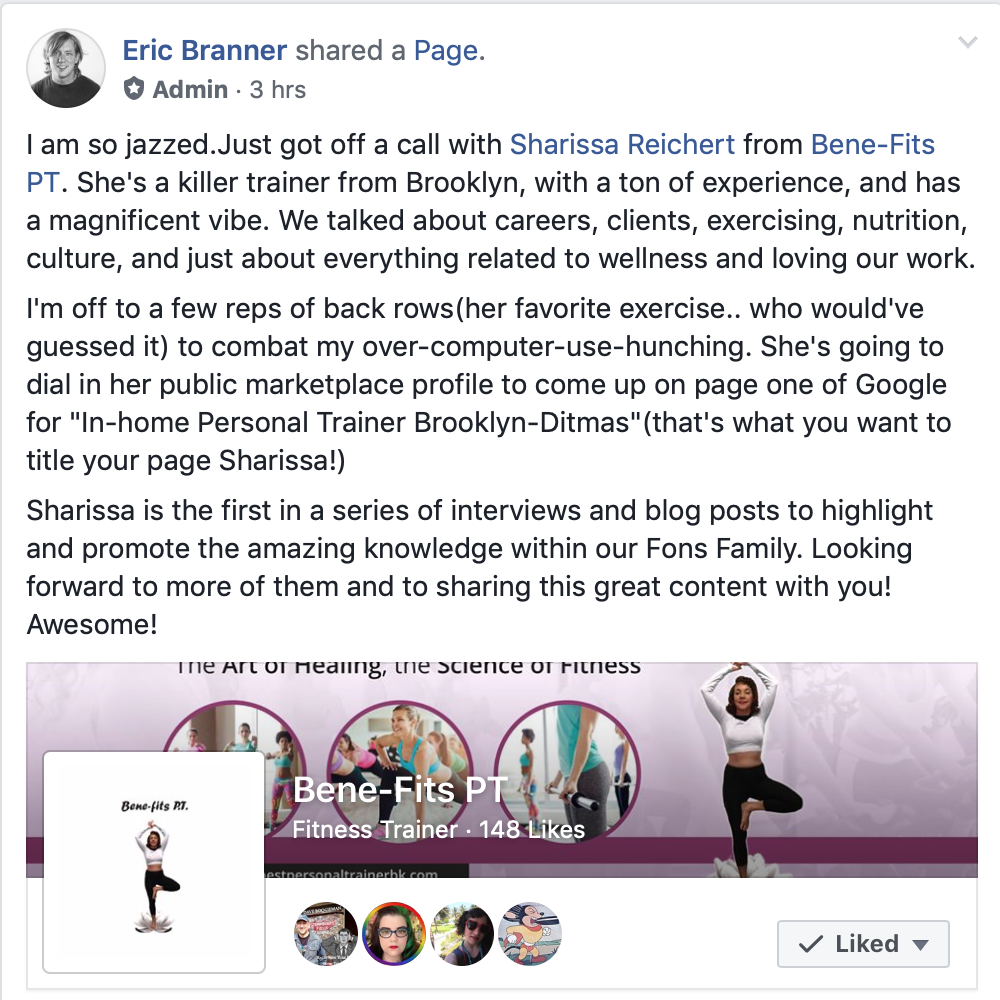Image resolution: width=1000 pixels, height=1000 pixels.
Task: Open the first friend avatar who likes the page
Action: pyautogui.click(x=326, y=934)
